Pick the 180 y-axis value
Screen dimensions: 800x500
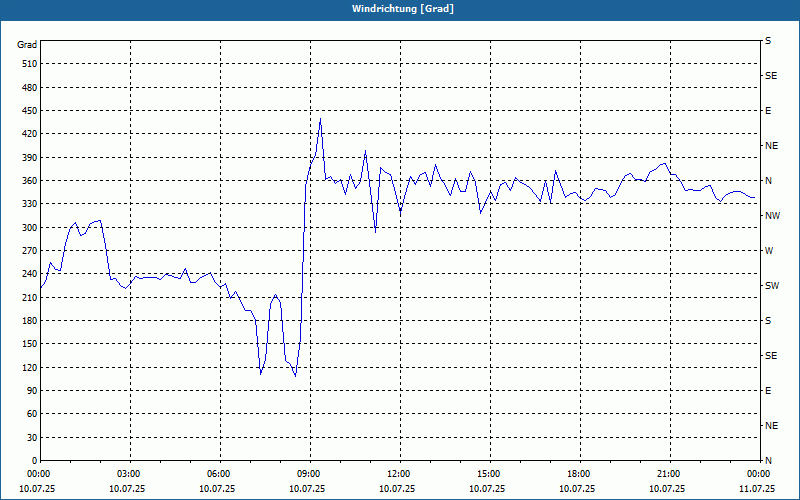pos(30,320)
